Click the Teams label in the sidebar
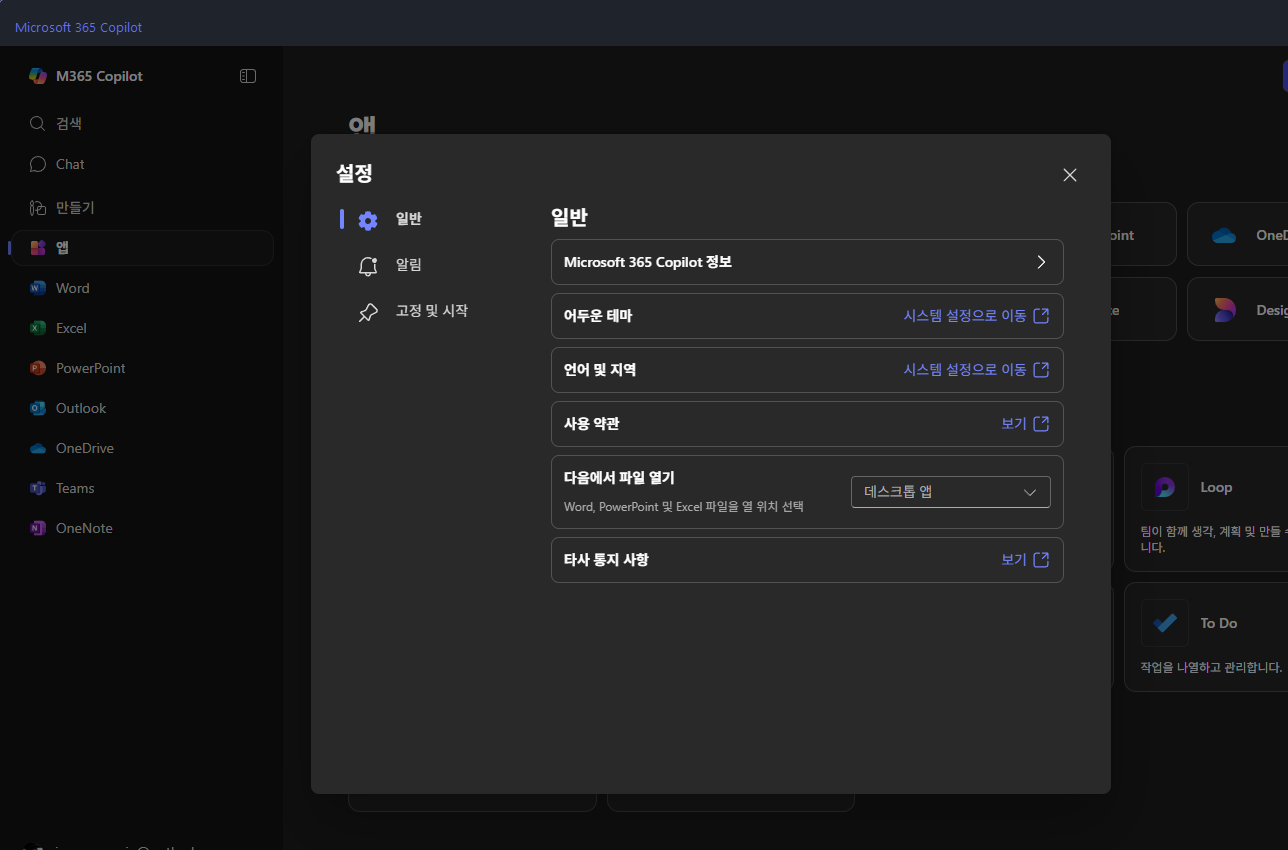This screenshot has height=850, width=1288. tap(75, 488)
